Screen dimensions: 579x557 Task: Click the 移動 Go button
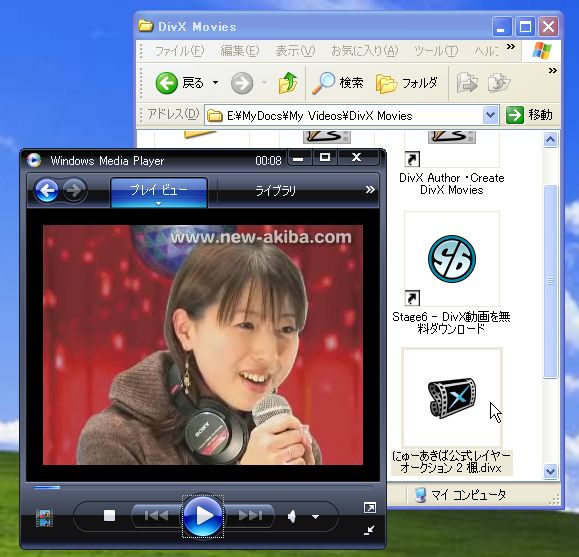click(530, 115)
